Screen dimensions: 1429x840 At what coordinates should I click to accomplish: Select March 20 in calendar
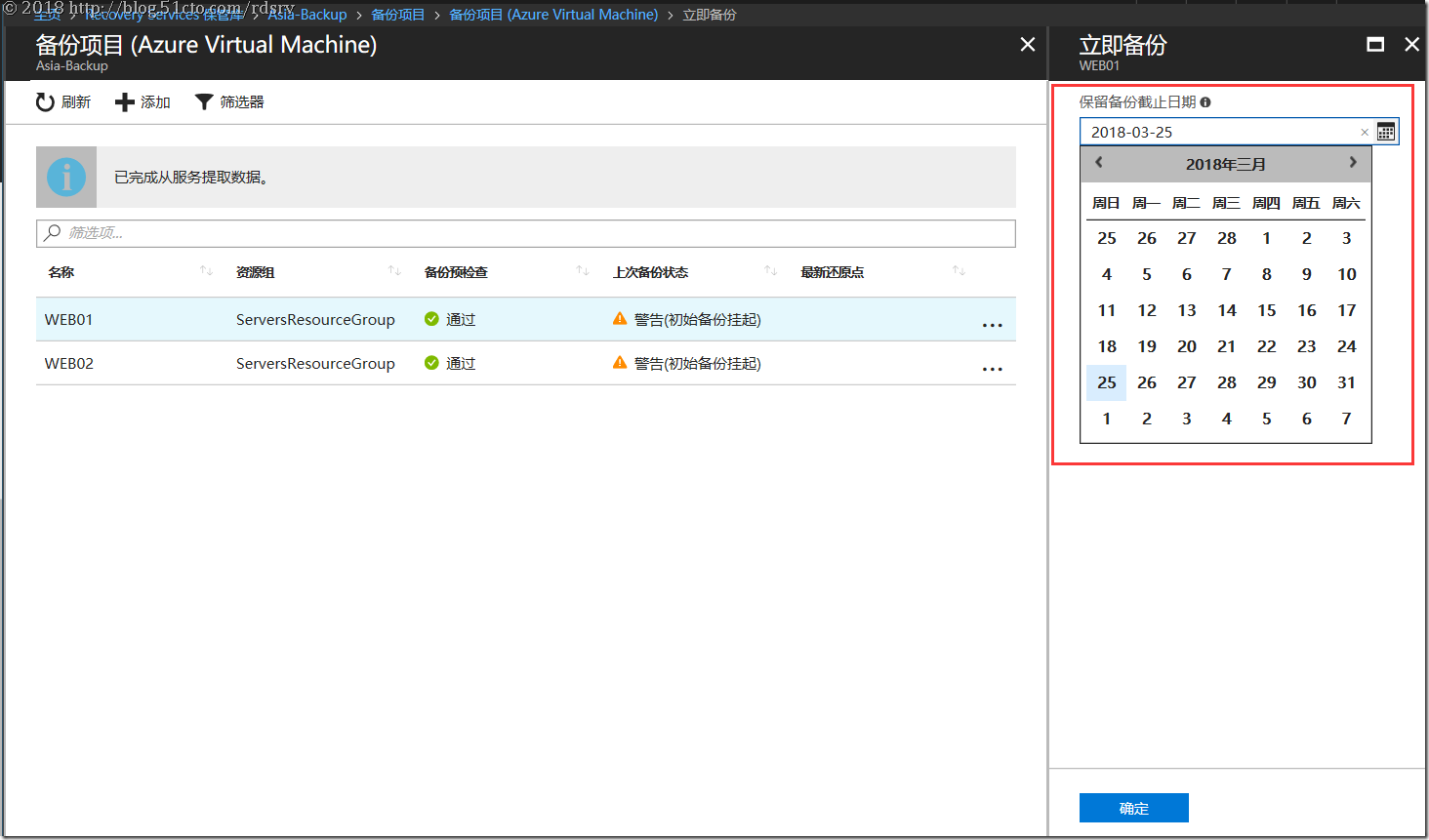[1187, 346]
